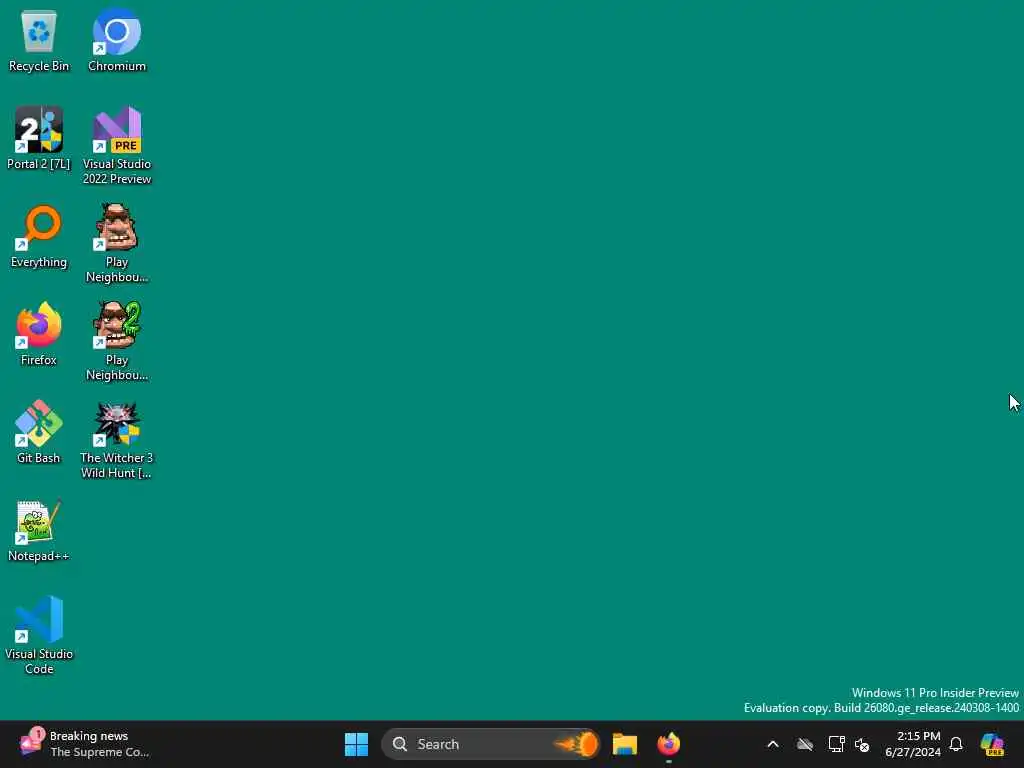Open the clock and date flyout
The image size is (1024, 768).
(x=913, y=744)
